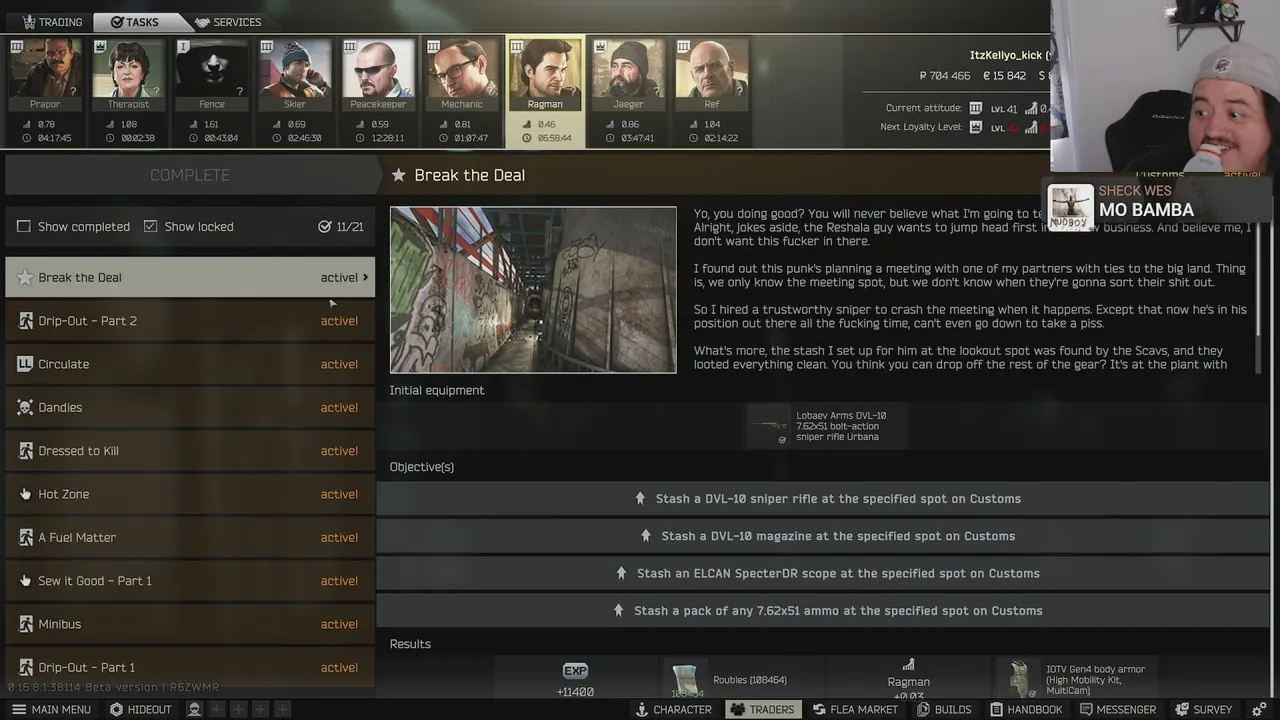
Task: Open the Handbook
Action: coord(1024,709)
